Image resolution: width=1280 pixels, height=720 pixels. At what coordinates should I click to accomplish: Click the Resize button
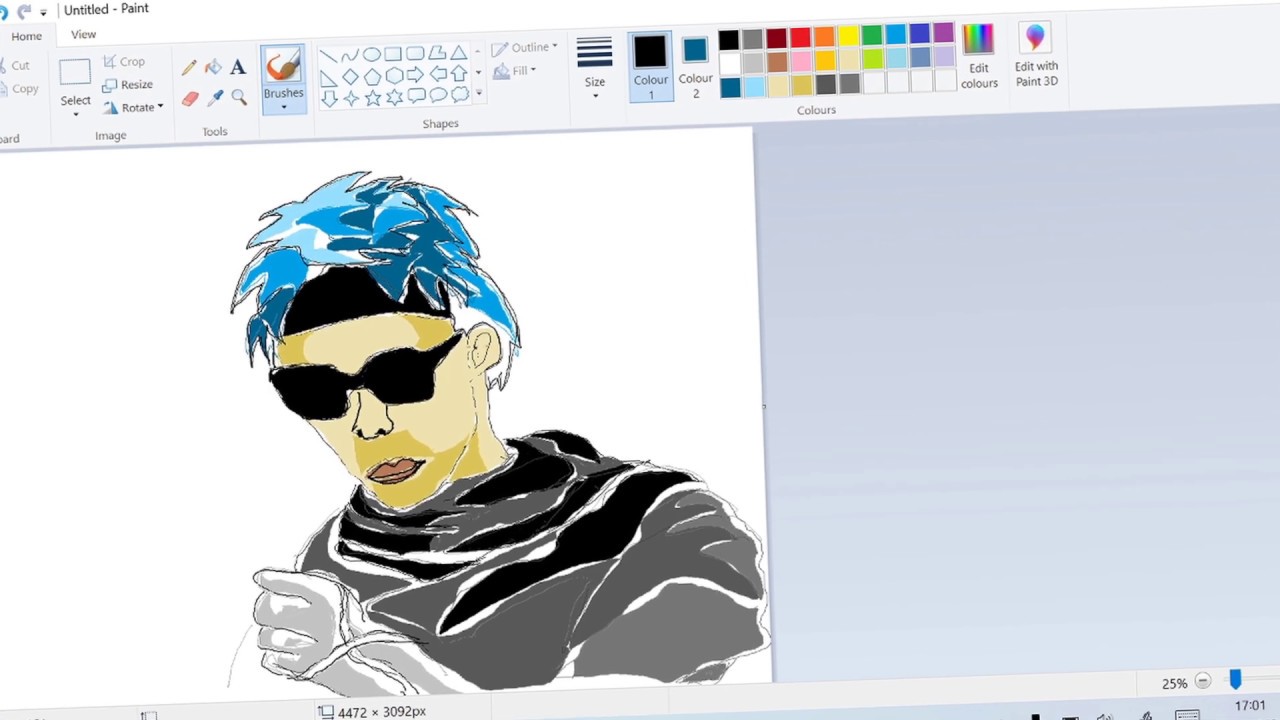click(127, 85)
